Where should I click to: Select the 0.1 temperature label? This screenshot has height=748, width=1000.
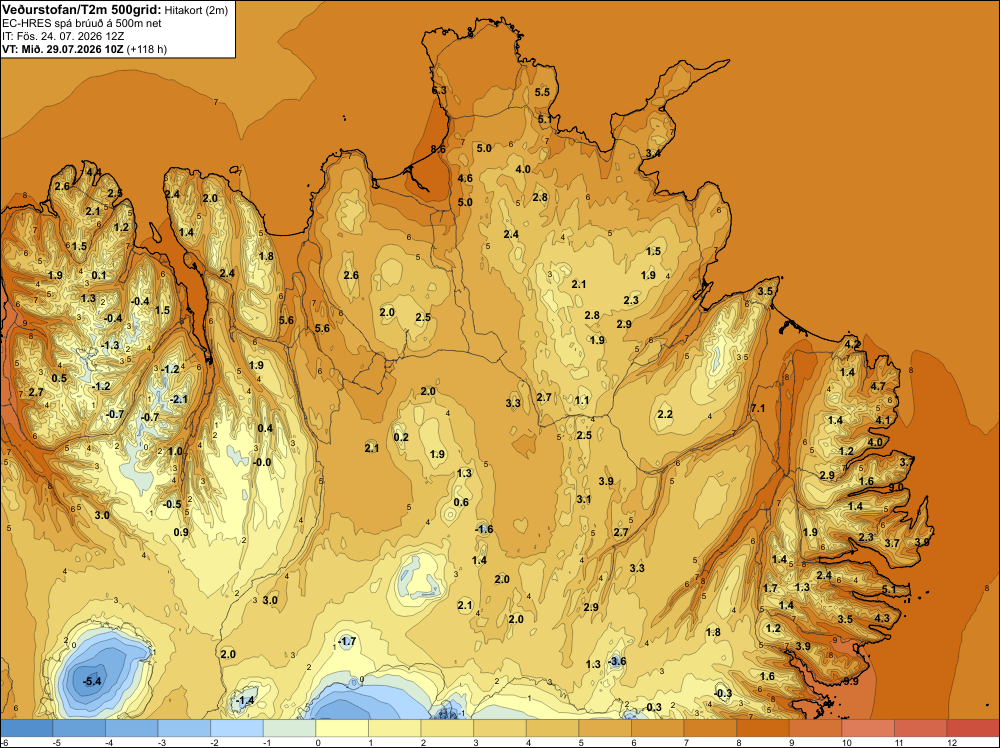coord(99,275)
